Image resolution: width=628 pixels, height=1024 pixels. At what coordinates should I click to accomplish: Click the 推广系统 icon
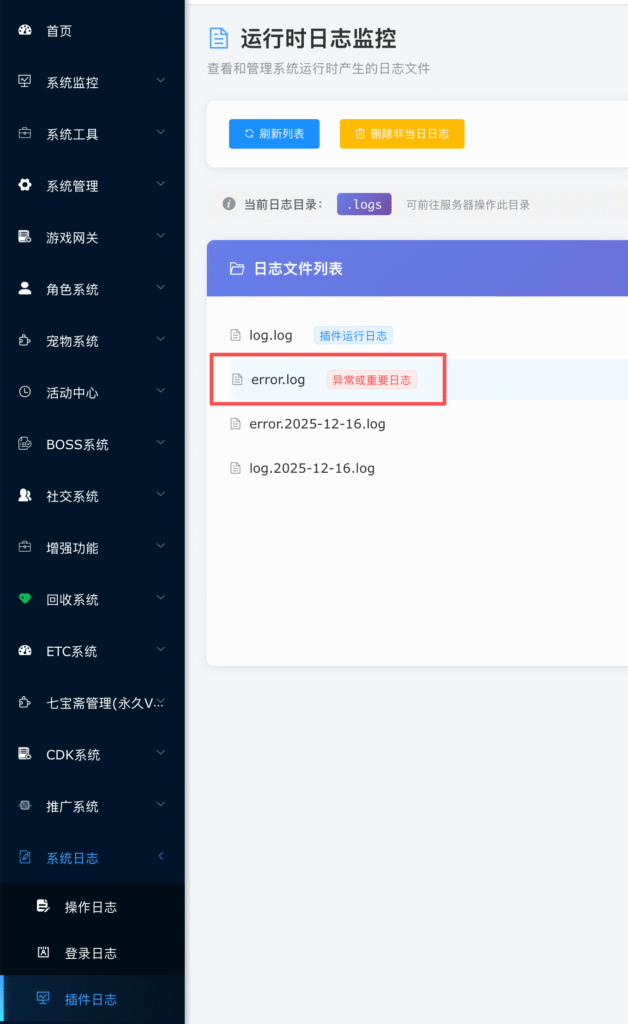click(25, 805)
